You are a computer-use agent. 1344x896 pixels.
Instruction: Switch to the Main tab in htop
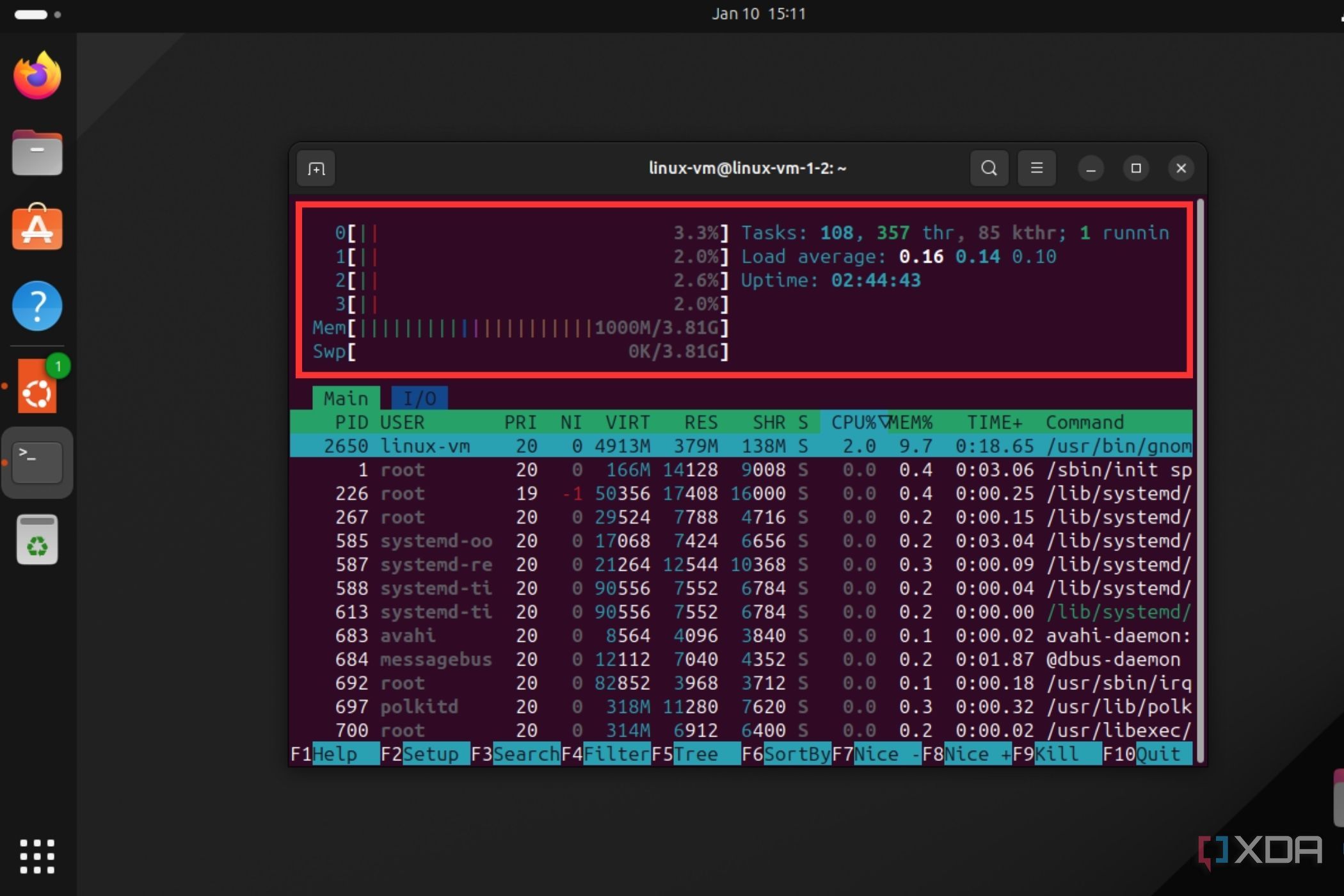coord(346,398)
